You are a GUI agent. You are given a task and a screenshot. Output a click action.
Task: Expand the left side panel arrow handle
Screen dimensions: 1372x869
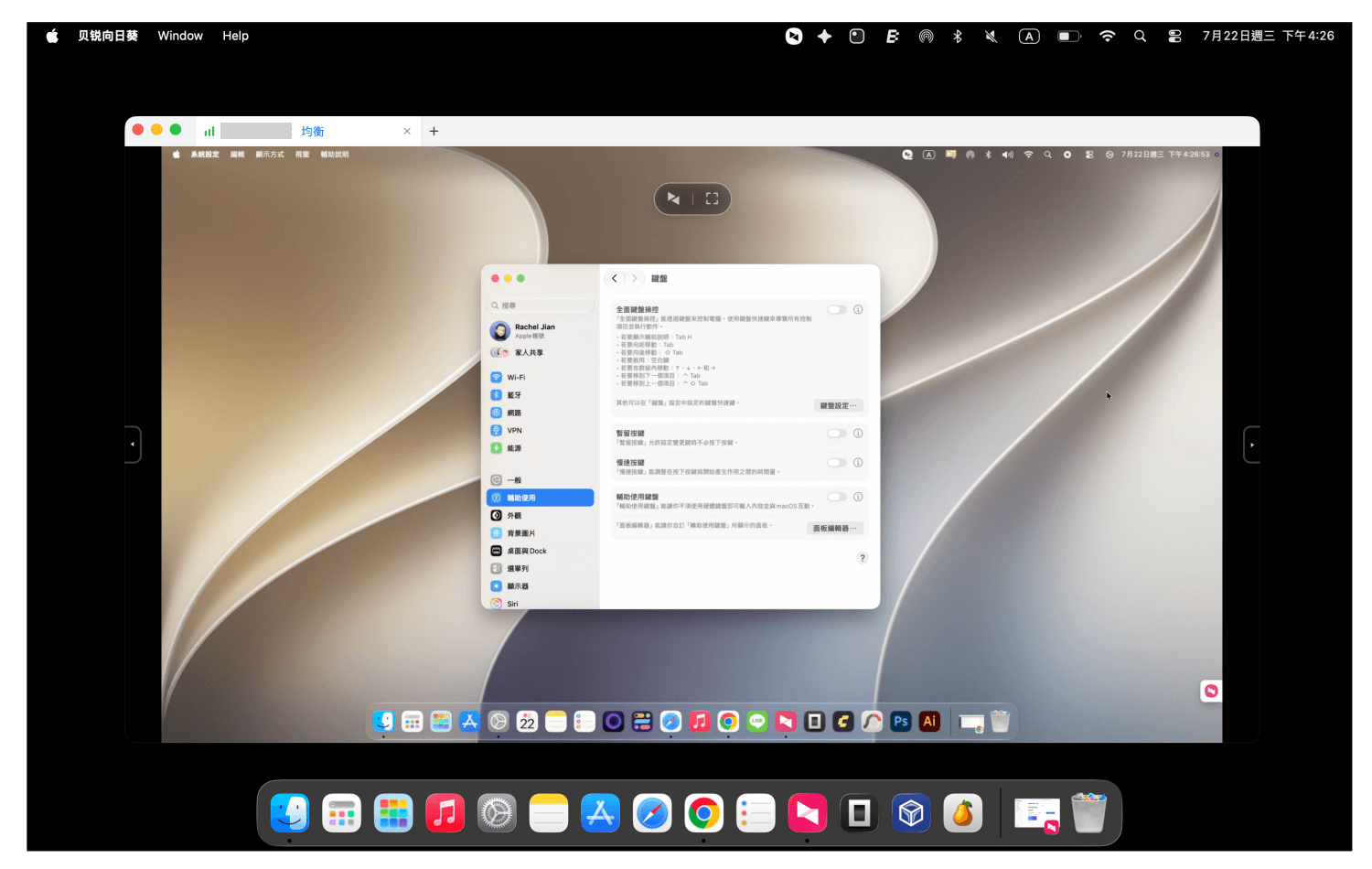point(133,445)
